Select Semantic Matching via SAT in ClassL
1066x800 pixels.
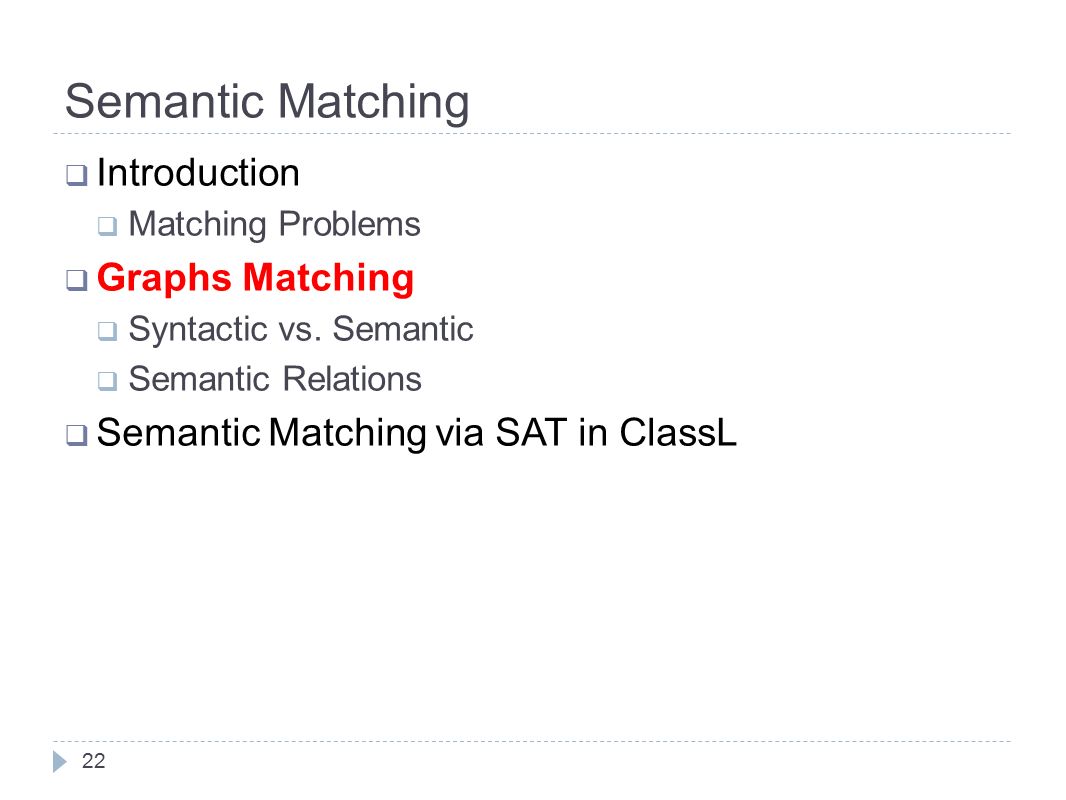tap(417, 433)
